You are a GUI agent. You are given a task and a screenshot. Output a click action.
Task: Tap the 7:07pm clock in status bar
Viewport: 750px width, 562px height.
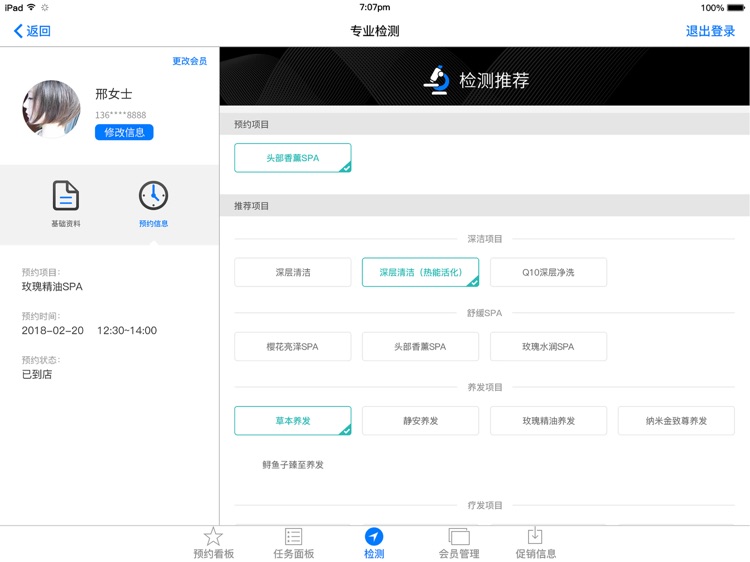click(375, 7)
